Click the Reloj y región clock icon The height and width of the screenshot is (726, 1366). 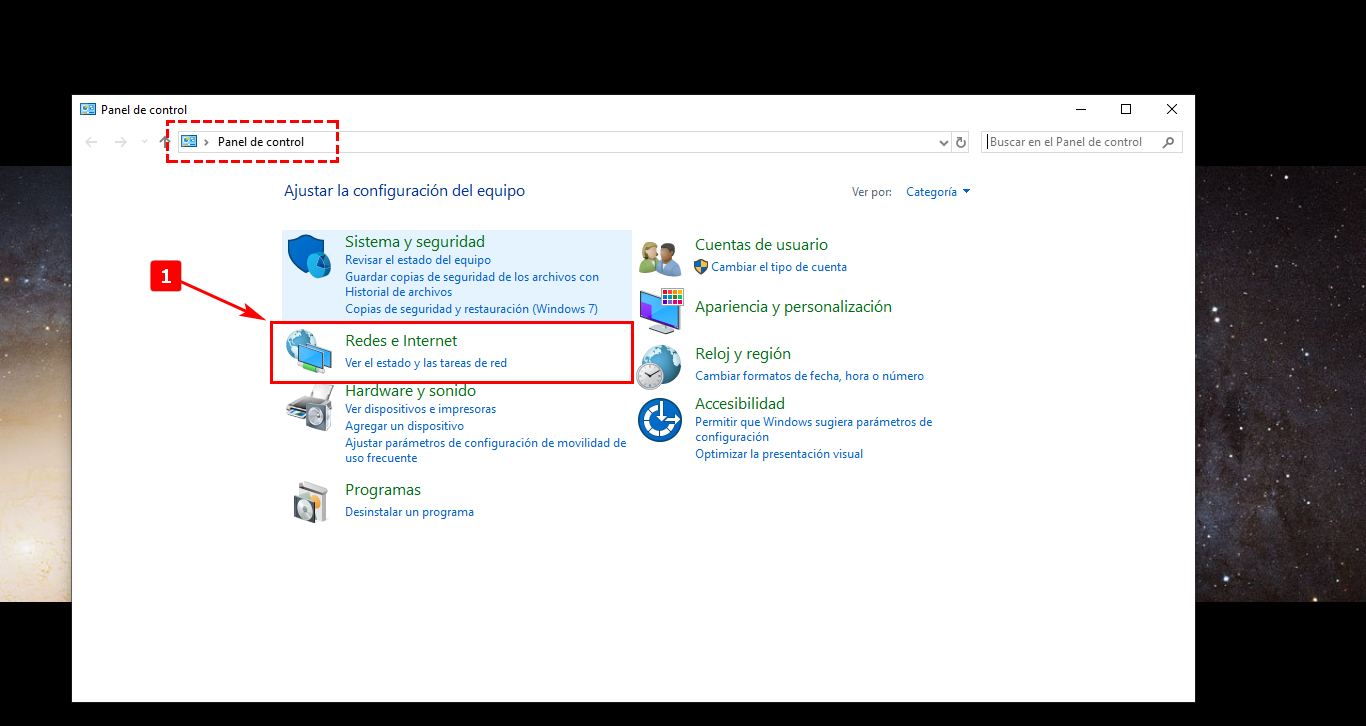(x=660, y=366)
